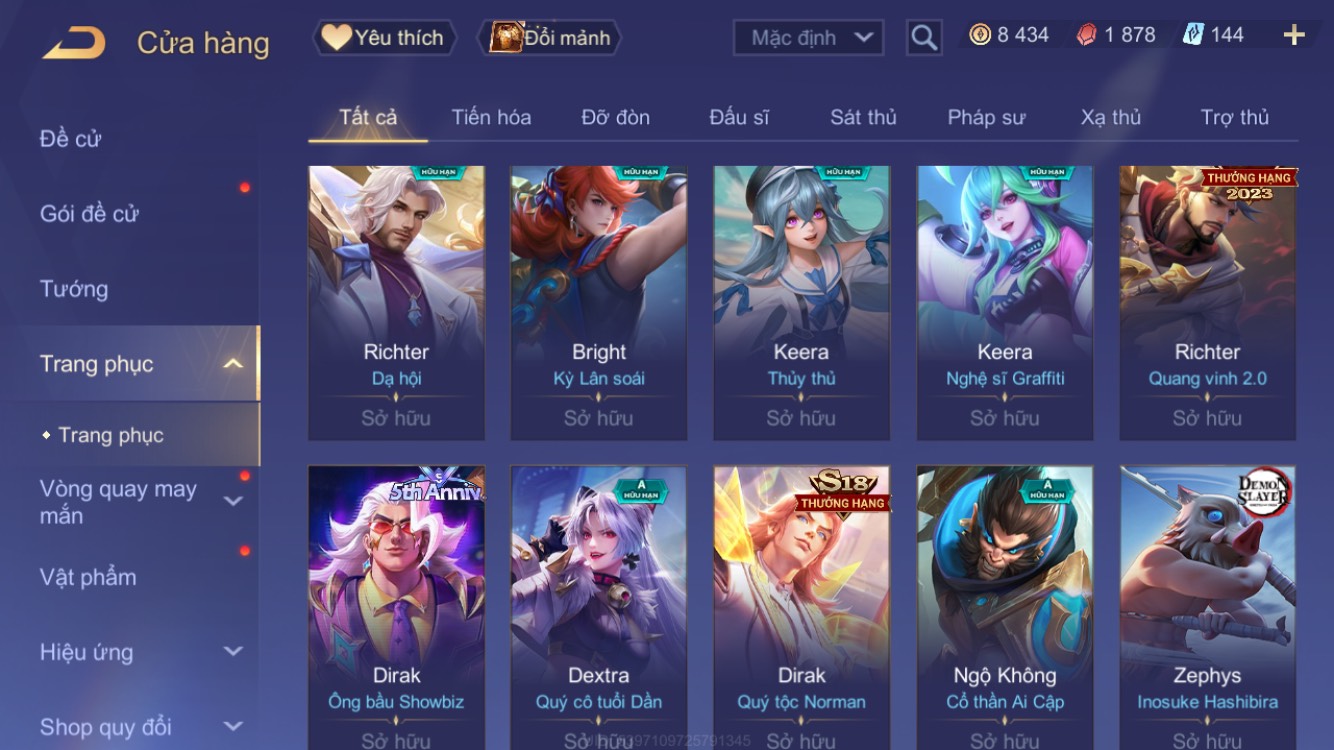Tap the back arrow icon

[73, 42]
